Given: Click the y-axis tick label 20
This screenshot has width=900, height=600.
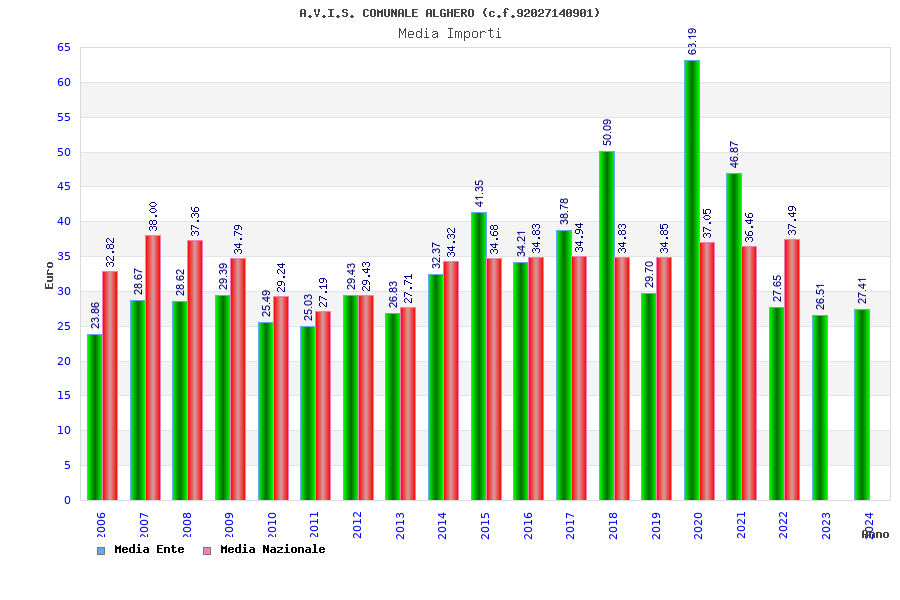Looking at the screenshot, I should [x=64, y=361].
